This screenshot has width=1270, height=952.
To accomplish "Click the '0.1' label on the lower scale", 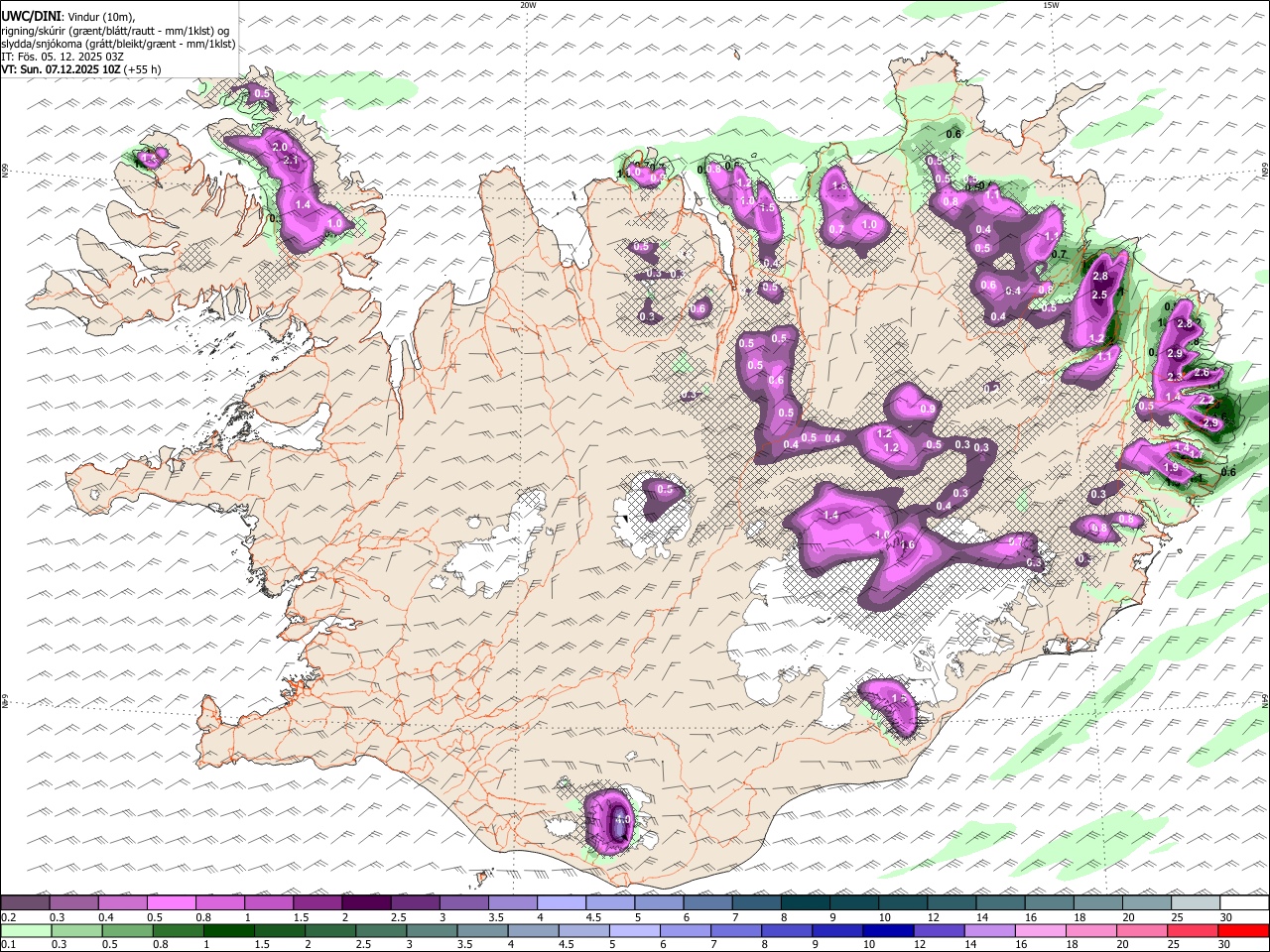I will coord(8,945).
